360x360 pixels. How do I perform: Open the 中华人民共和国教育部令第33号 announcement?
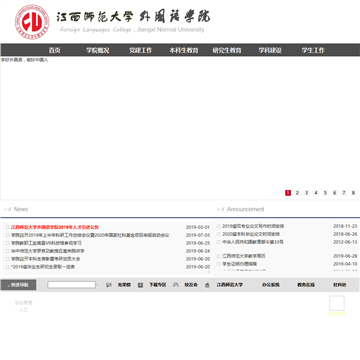253,242
